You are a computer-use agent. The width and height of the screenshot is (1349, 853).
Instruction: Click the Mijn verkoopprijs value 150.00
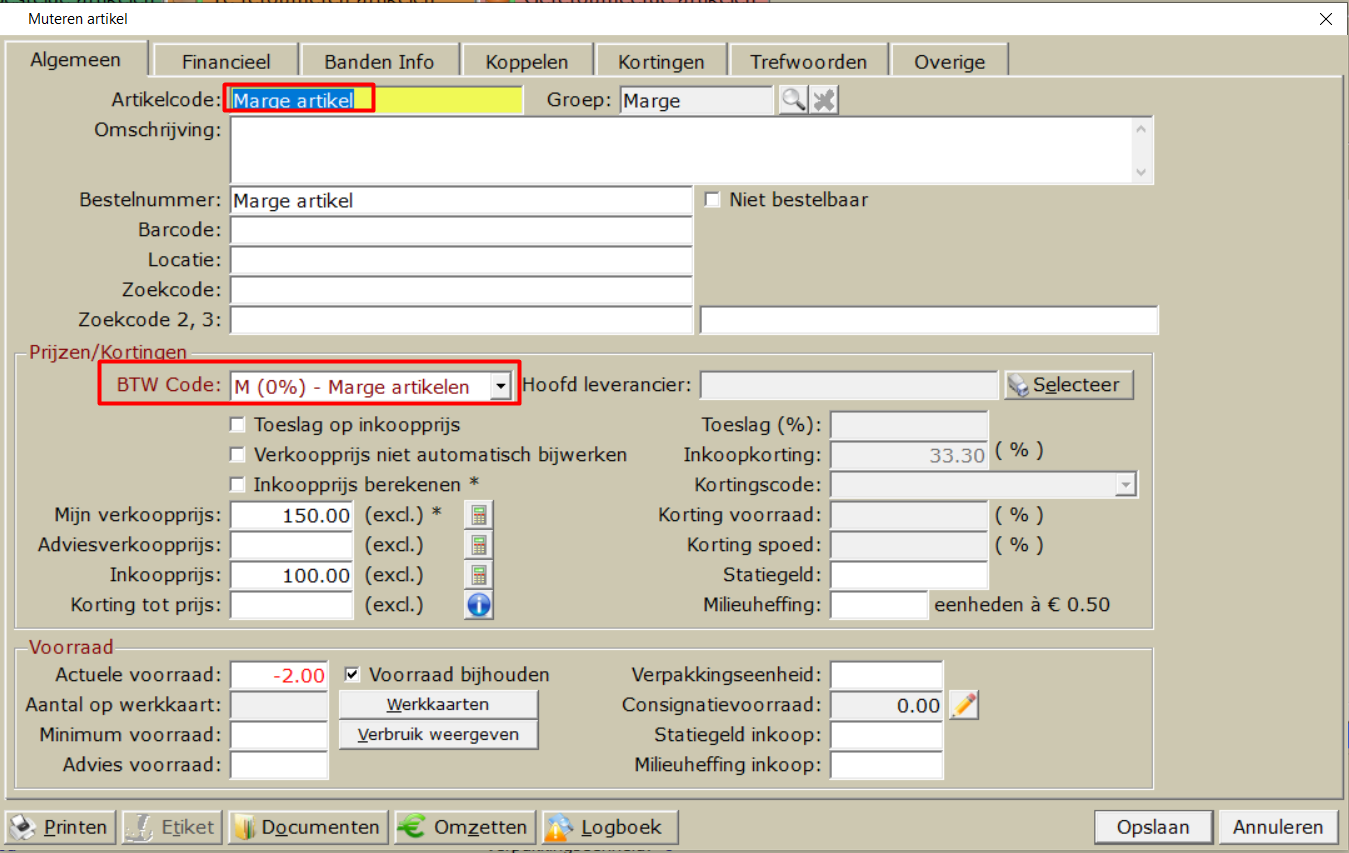(x=291, y=515)
